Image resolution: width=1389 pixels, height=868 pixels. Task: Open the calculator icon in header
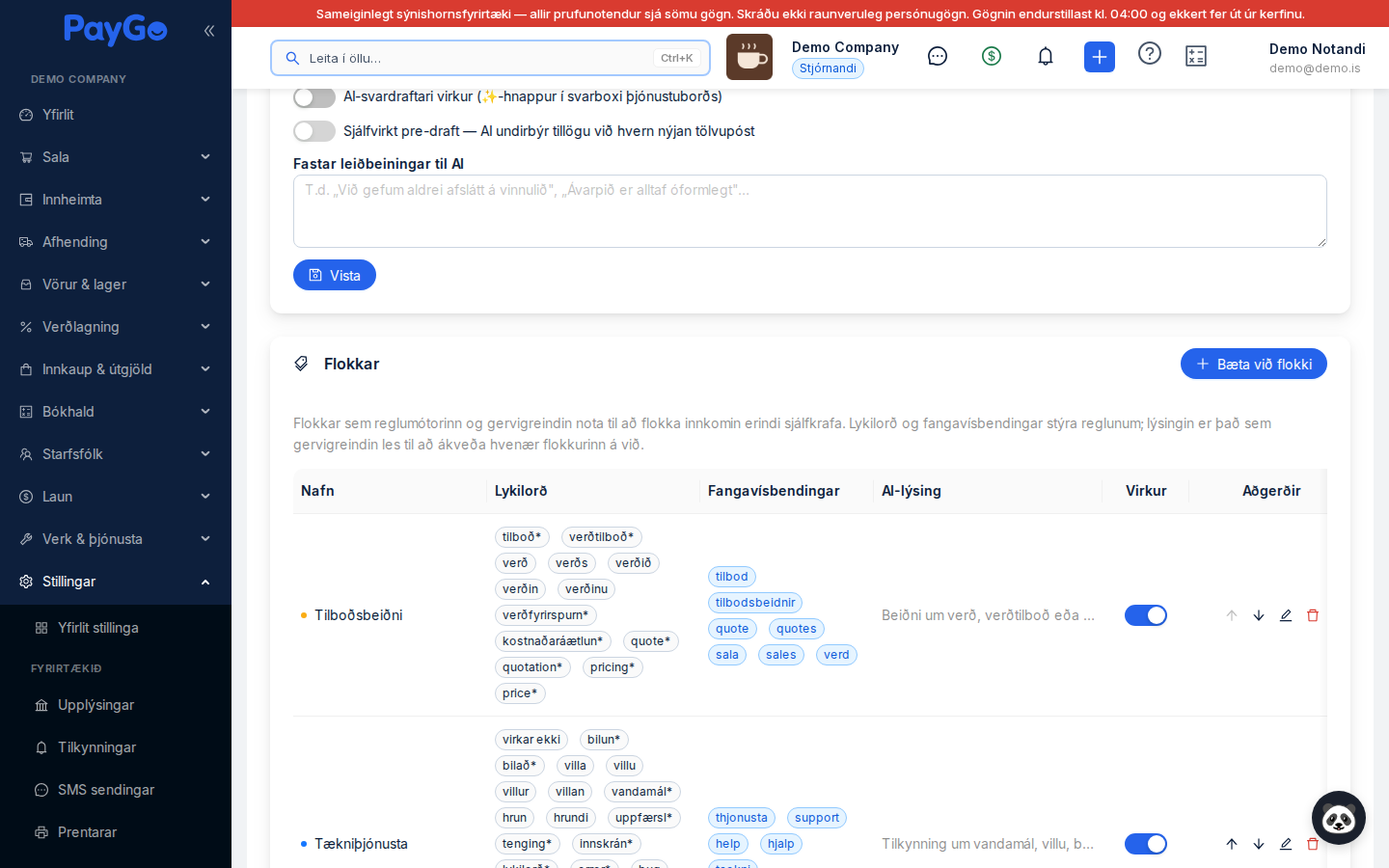tap(1196, 56)
